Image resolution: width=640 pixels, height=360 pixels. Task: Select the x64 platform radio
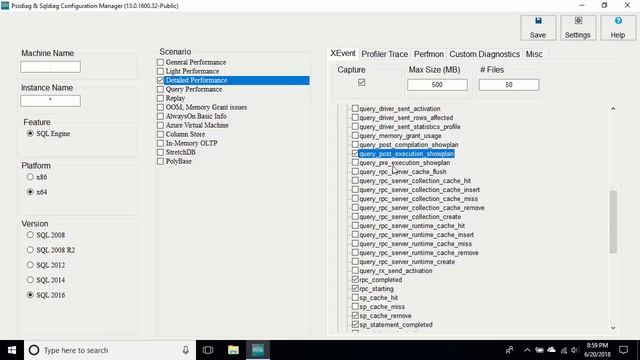[x=30, y=192]
